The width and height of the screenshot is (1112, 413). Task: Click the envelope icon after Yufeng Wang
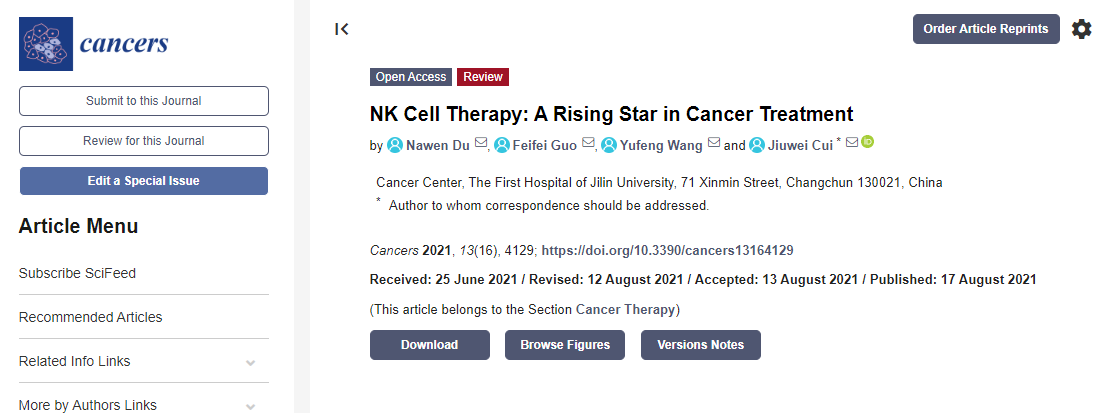point(714,144)
